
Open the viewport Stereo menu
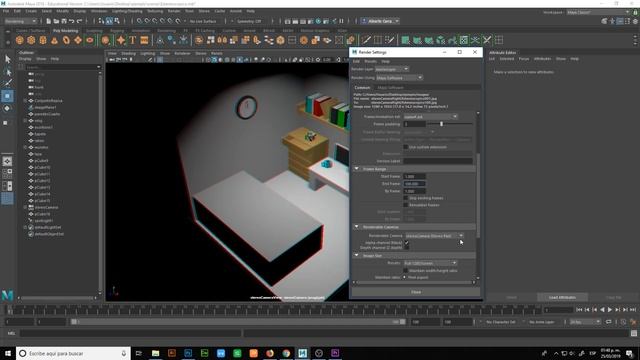click(x=201, y=53)
